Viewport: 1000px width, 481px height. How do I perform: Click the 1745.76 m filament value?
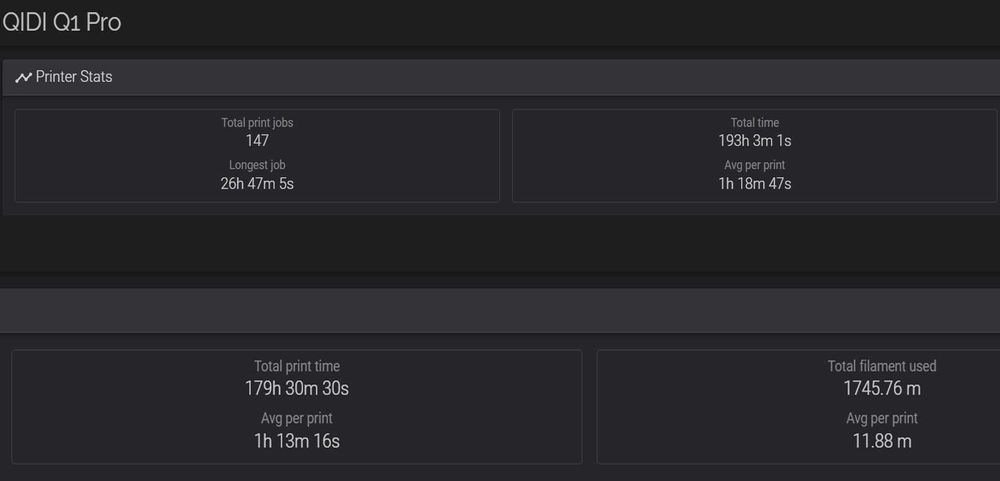coord(882,388)
